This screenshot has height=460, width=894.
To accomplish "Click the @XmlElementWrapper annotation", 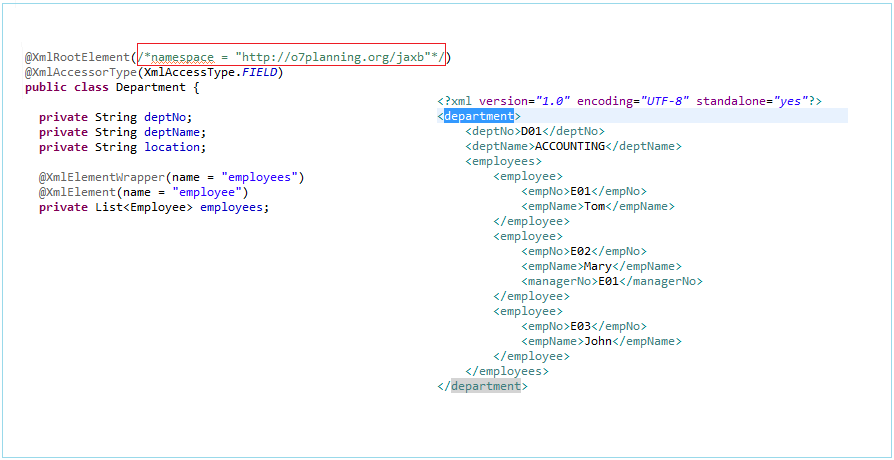I will 102,177.
